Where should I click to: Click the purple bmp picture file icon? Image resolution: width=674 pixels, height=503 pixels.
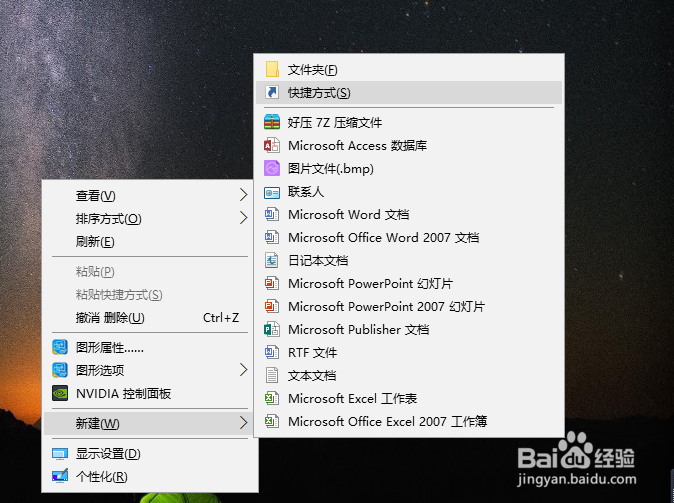pos(272,169)
